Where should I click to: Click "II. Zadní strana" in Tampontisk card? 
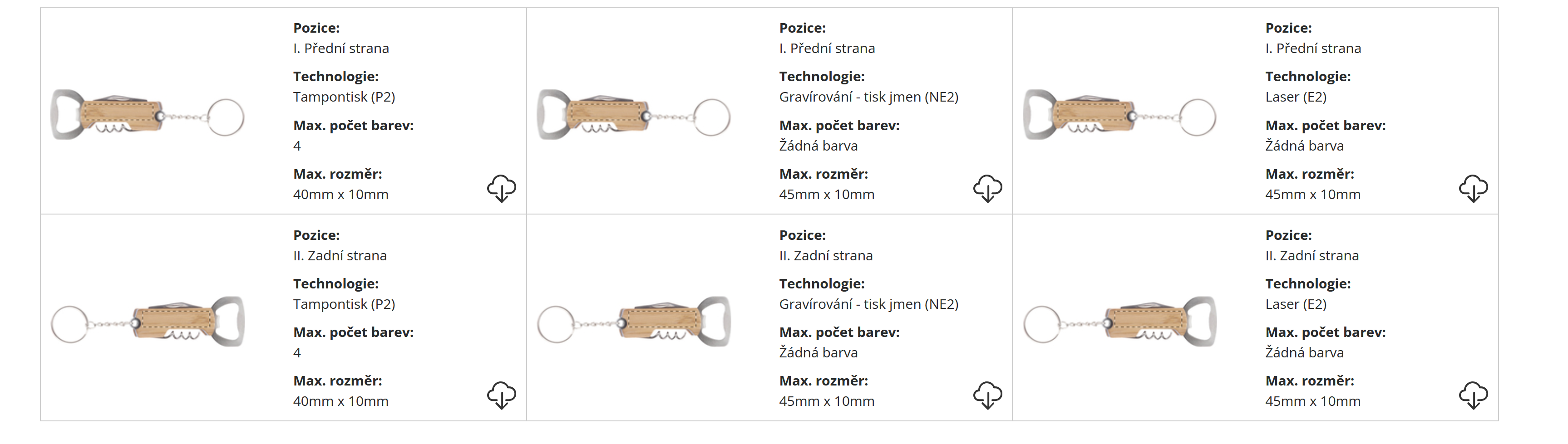coord(340,255)
